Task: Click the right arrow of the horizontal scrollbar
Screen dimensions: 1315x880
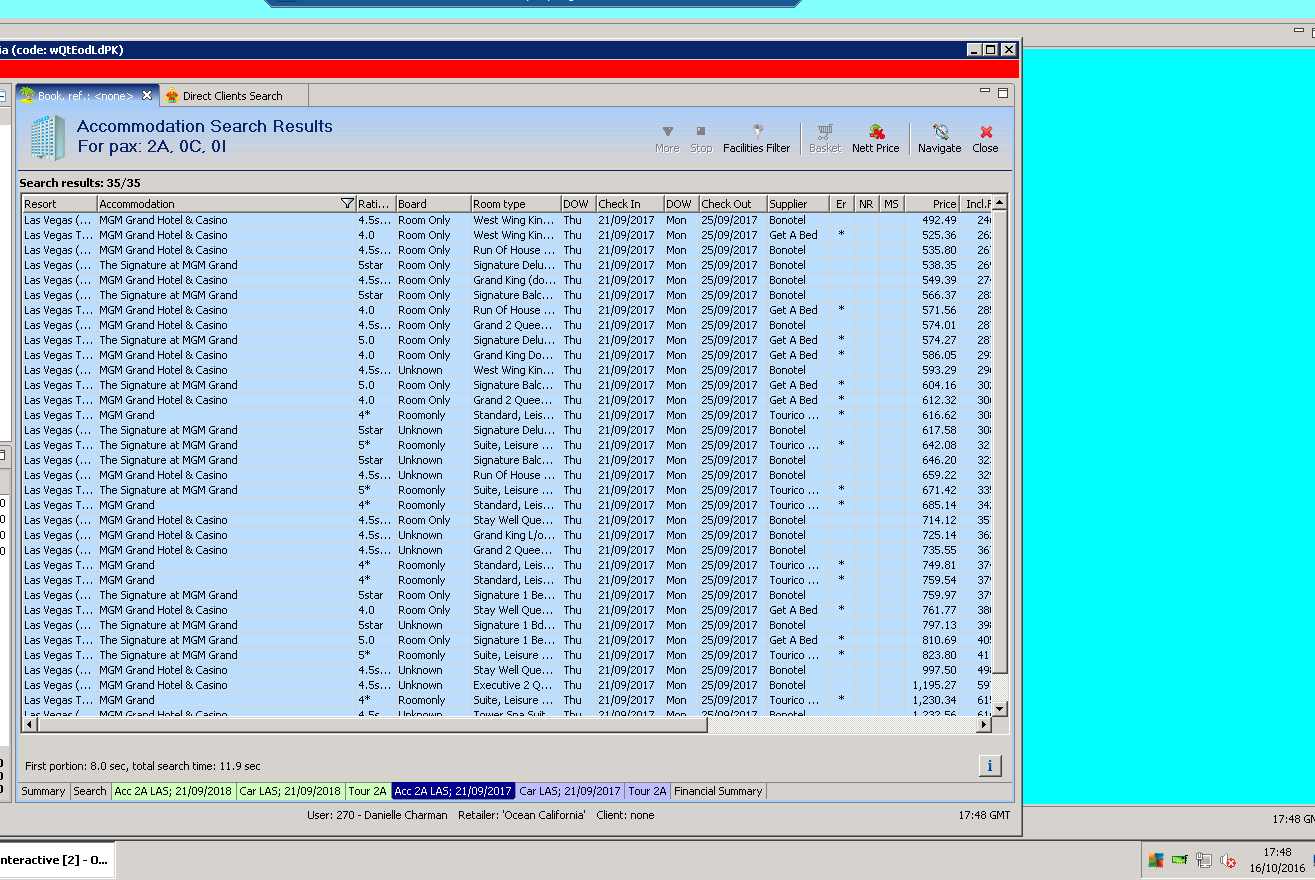Action: pos(984,725)
